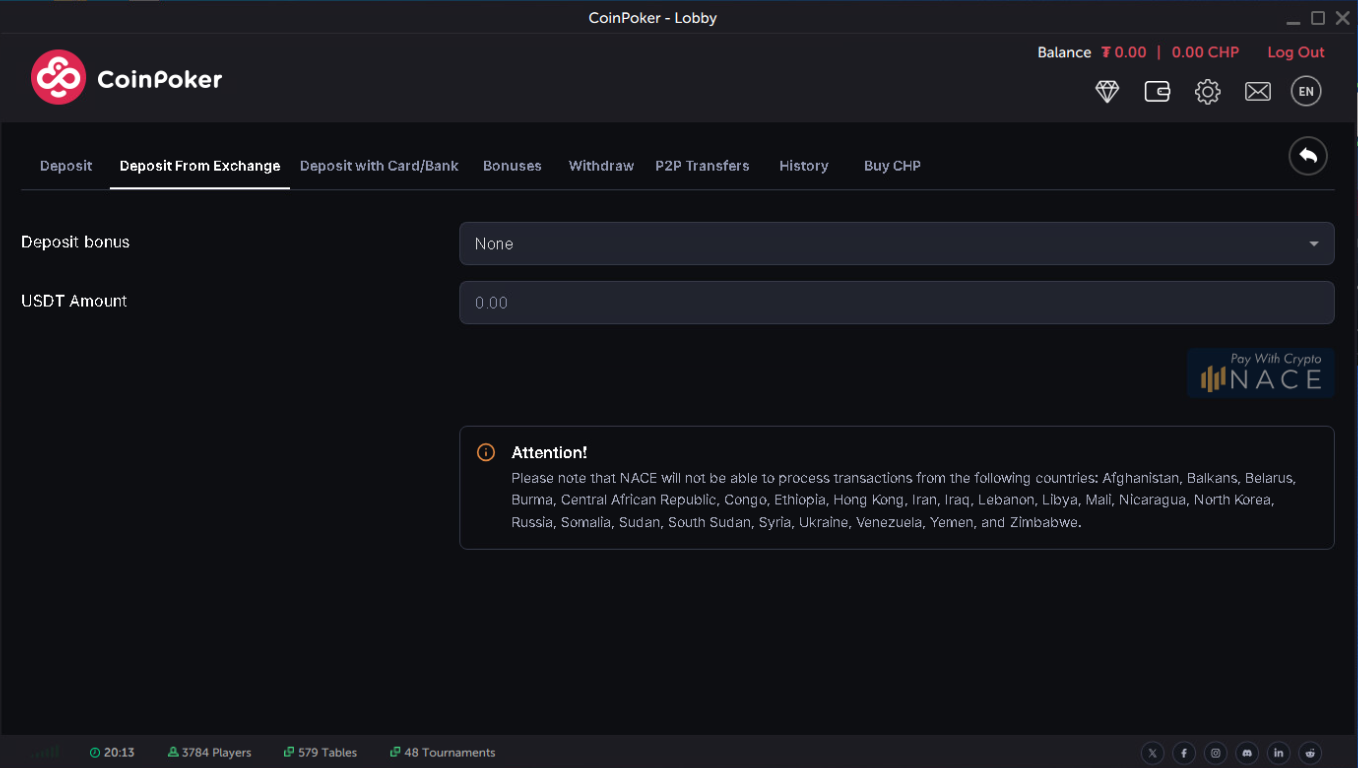Expand the Deposit bonus dropdown
This screenshot has height=768, width=1358.
tap(897, 243)
